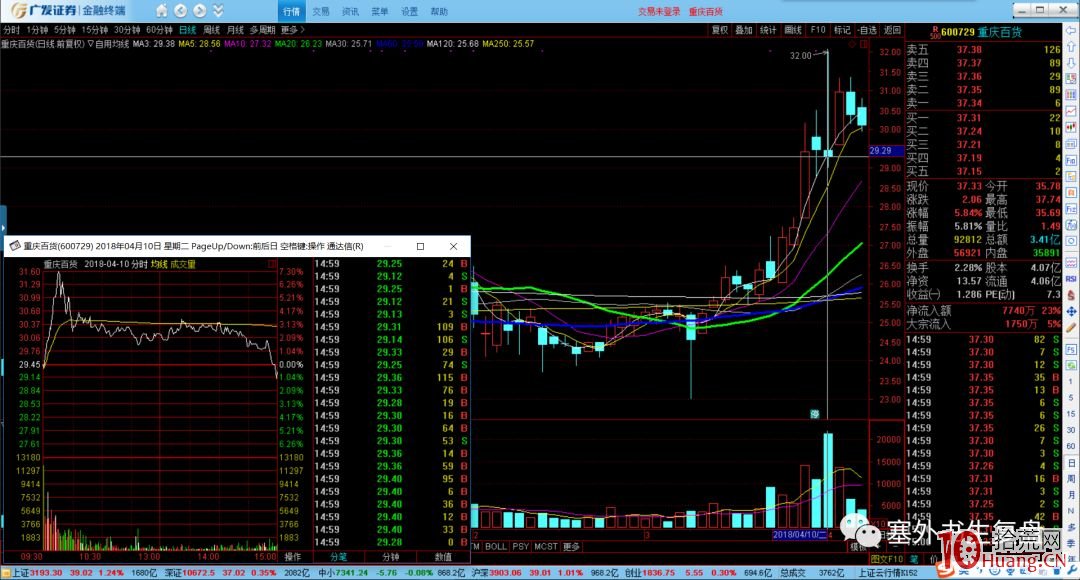Switch to 5分钟 chart period

pyautogui.click(x=65, y=30)
